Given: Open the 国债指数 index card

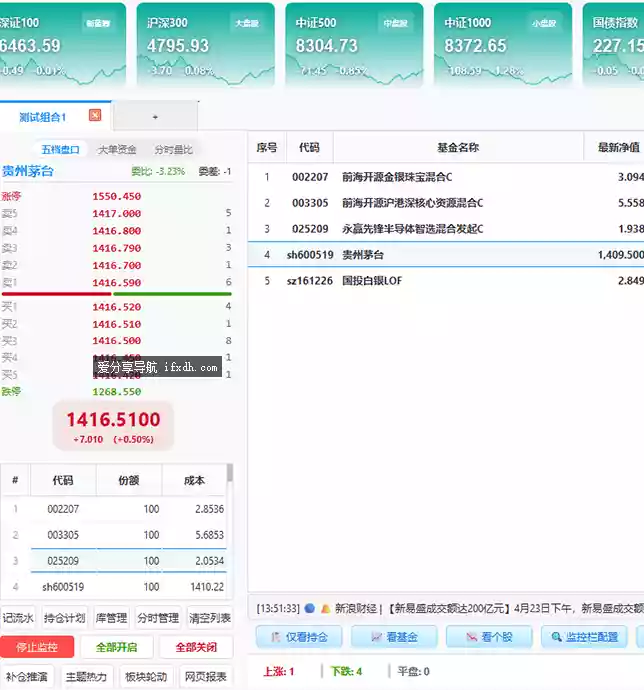Looking at the screenshot, I should click(x=614, y=44).
